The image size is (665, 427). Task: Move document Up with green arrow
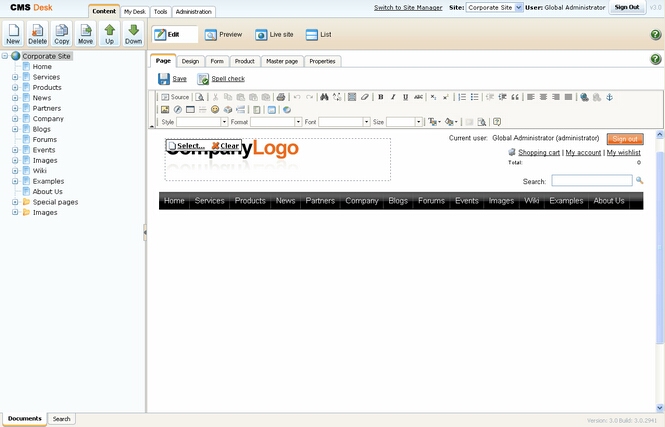110,34
